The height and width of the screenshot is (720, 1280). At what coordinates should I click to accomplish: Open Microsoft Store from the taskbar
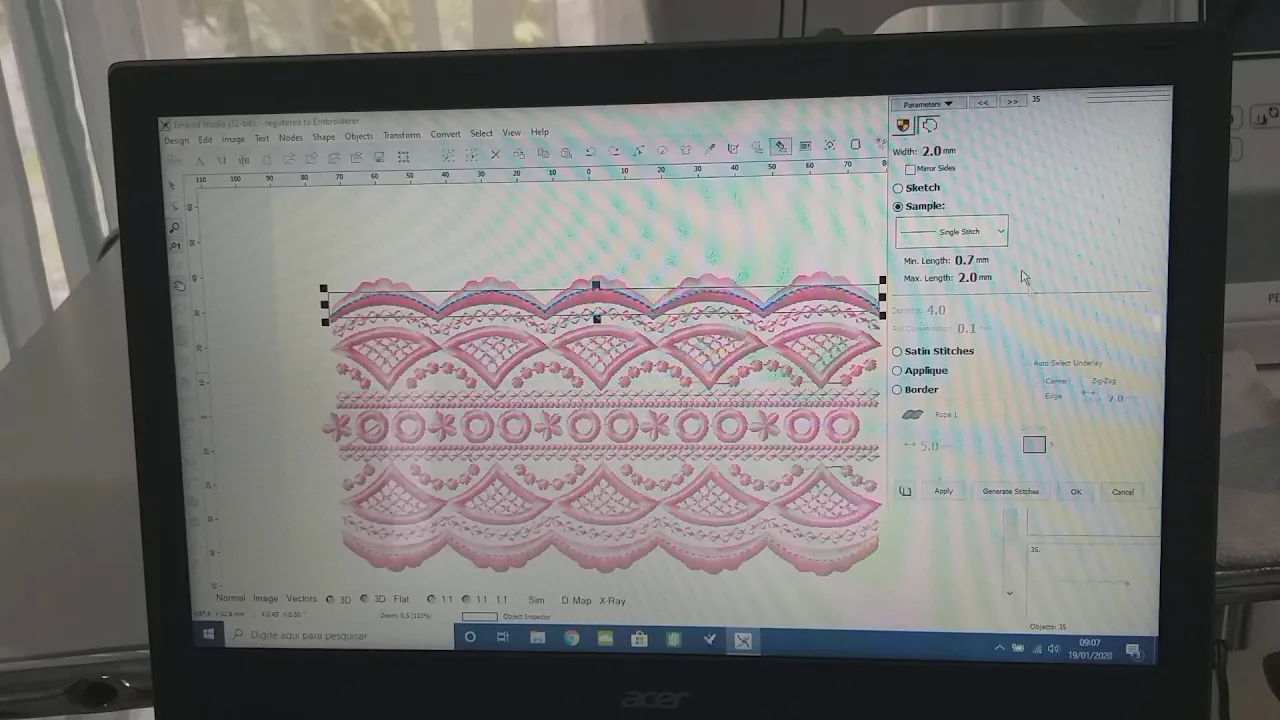pos(639,639)
